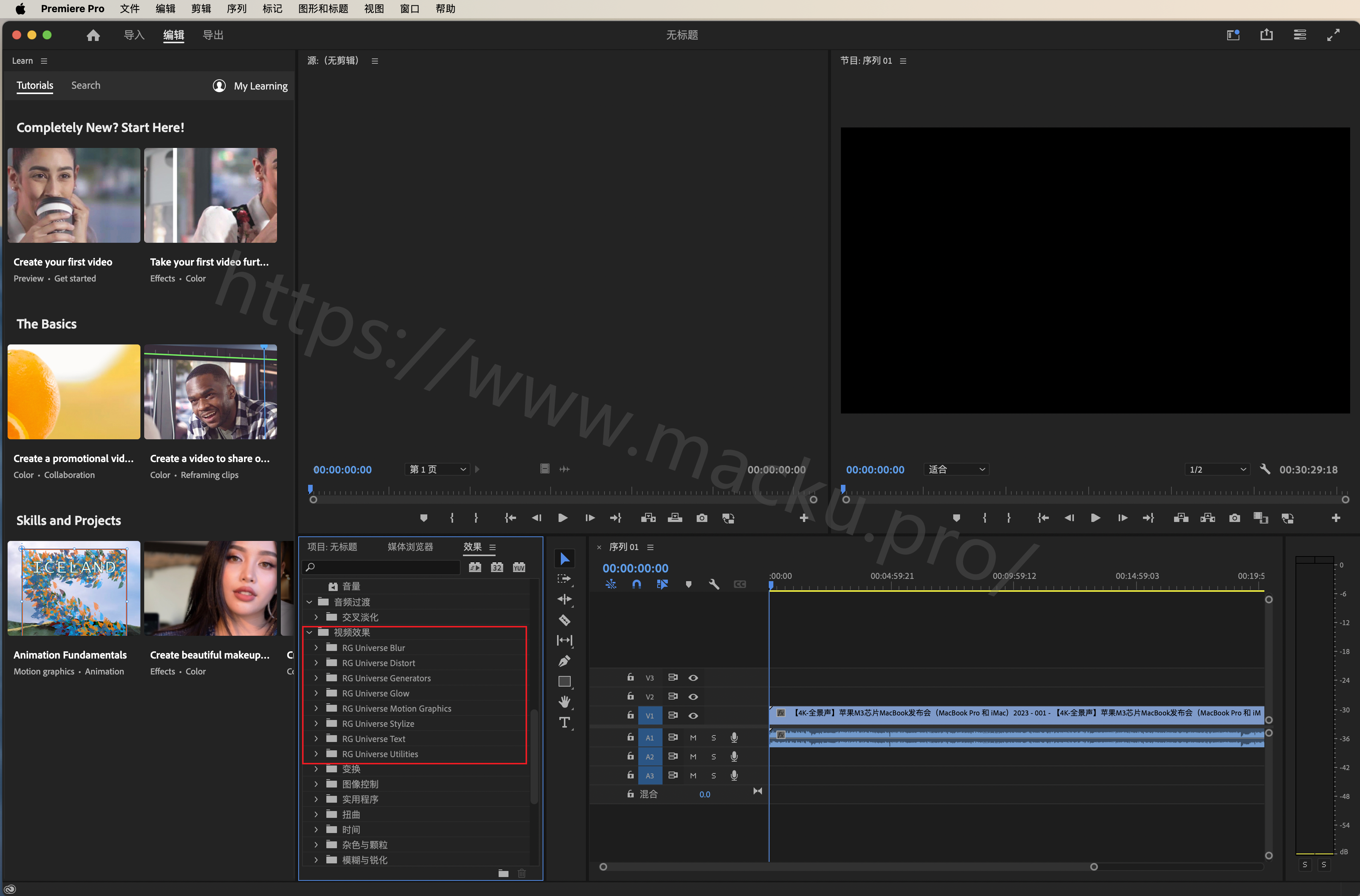
Task: Open Create your first video tutorial
Action: click(x=74, y=195)
